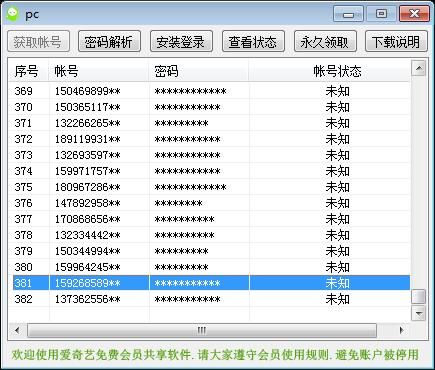Click 未知 status in row 378

click(337, 235)
